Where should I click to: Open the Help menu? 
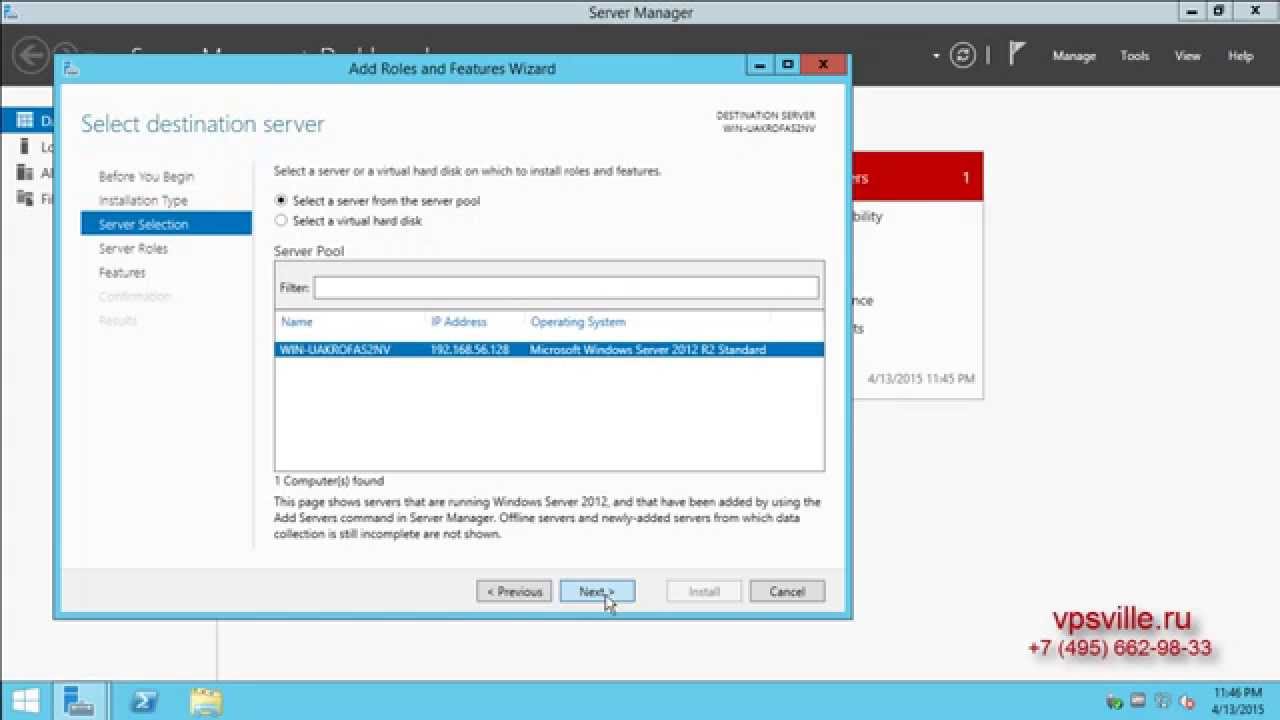click(x=1240, y=56)
